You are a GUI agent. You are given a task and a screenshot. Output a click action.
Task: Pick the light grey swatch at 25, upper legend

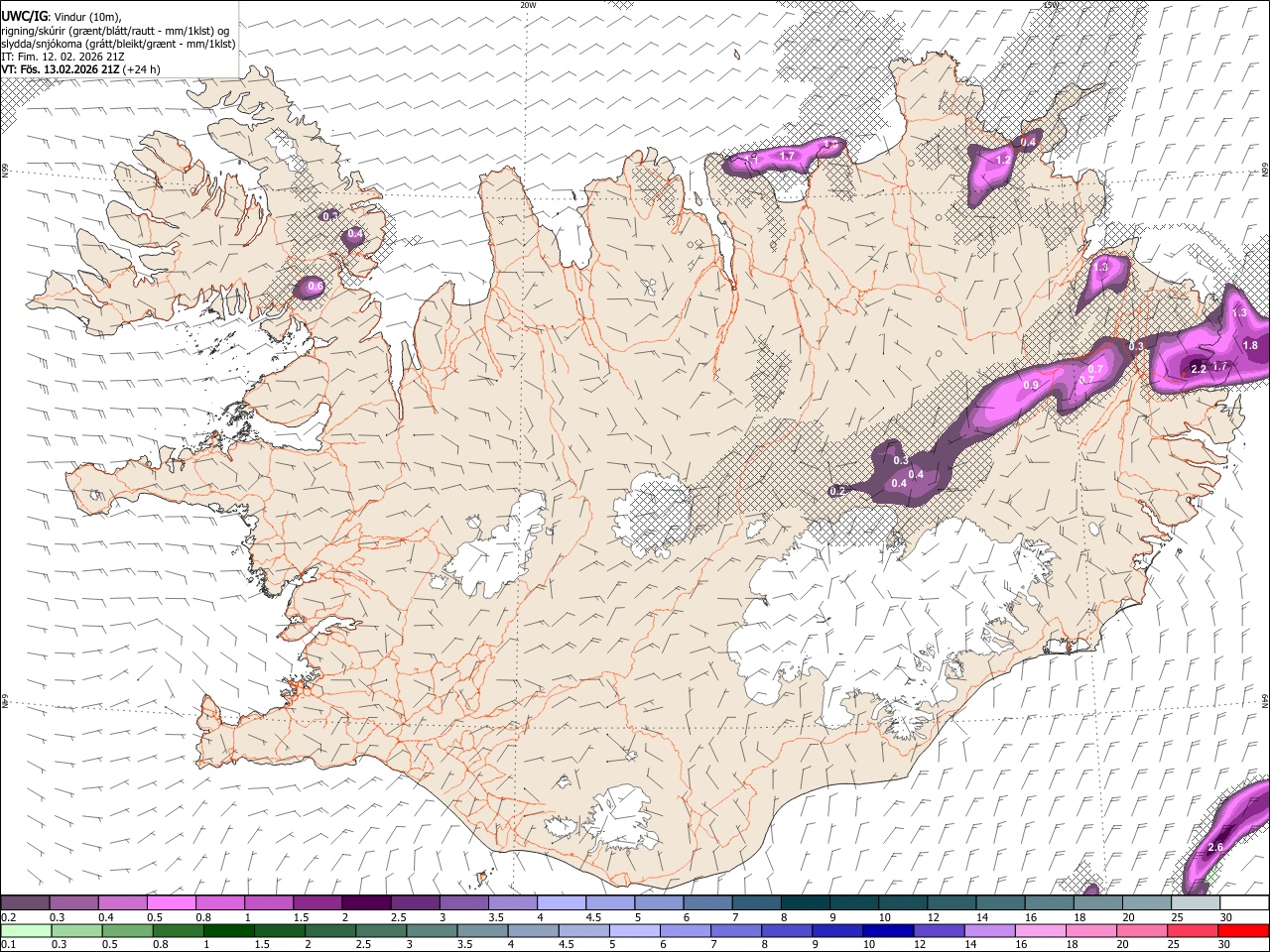tap(1195, 903)
